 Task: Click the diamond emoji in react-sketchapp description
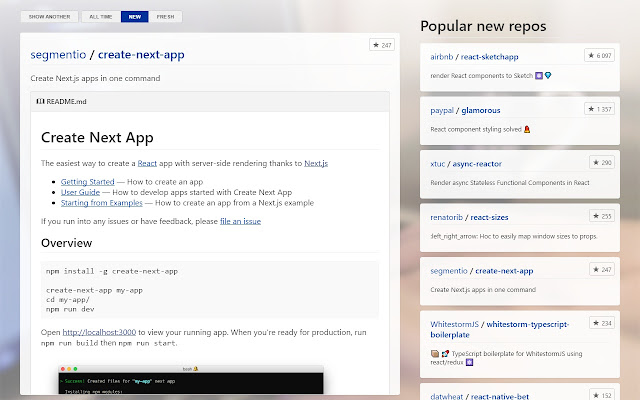coord(548,76)
